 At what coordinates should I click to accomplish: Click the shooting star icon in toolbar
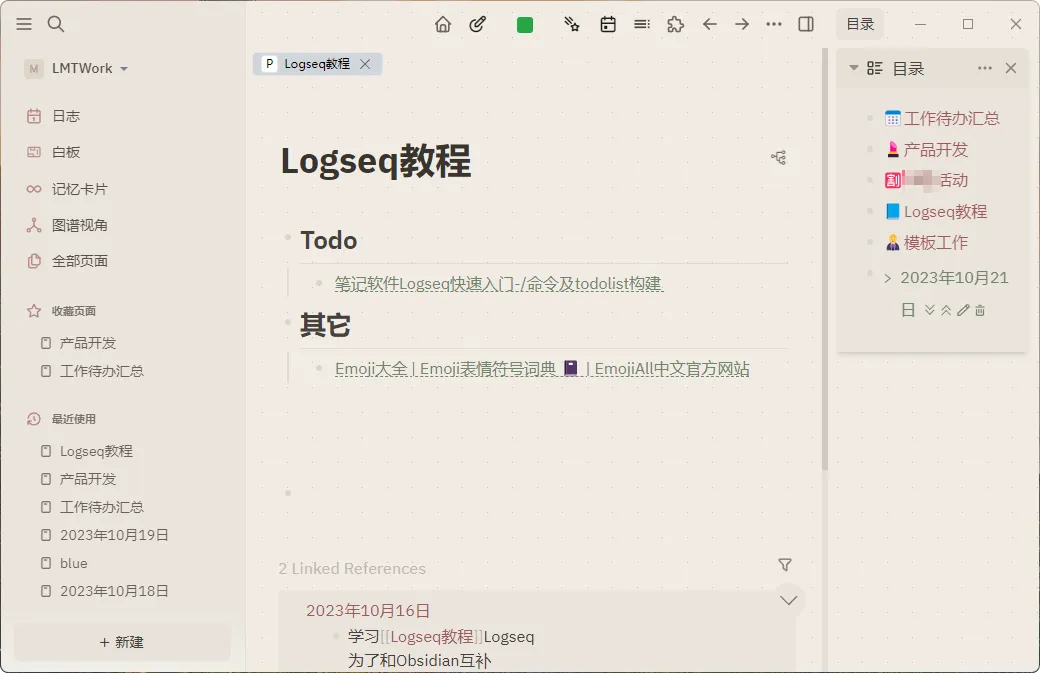[572, 25]
